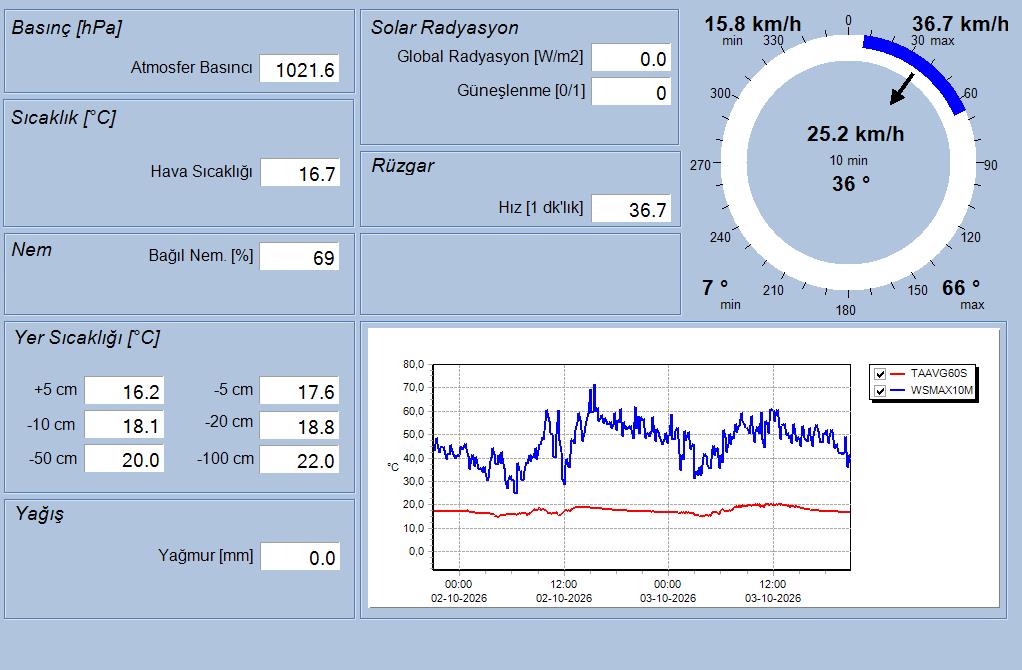Screen dimensions: 1022x670
Task: Click the black wind direction arrow
Action: [x=902, y=89]
